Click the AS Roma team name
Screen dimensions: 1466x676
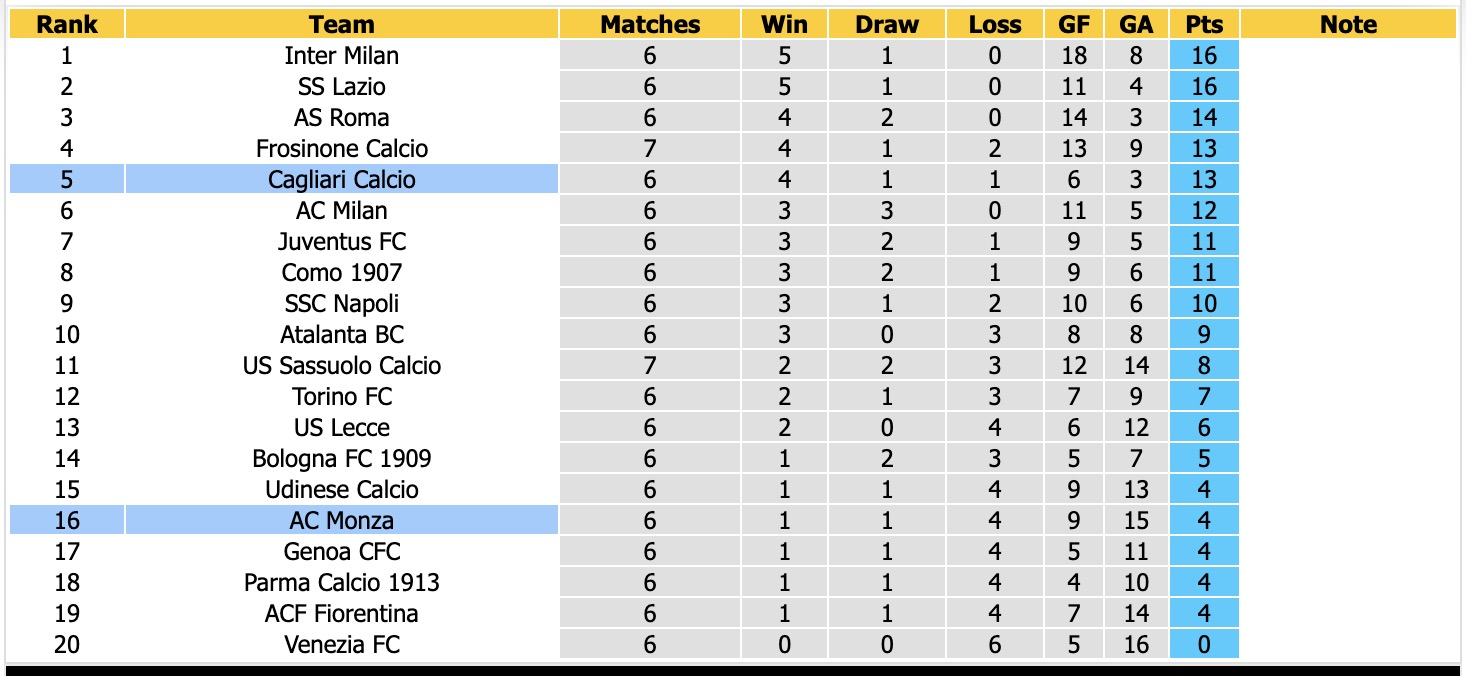(342, 117)
